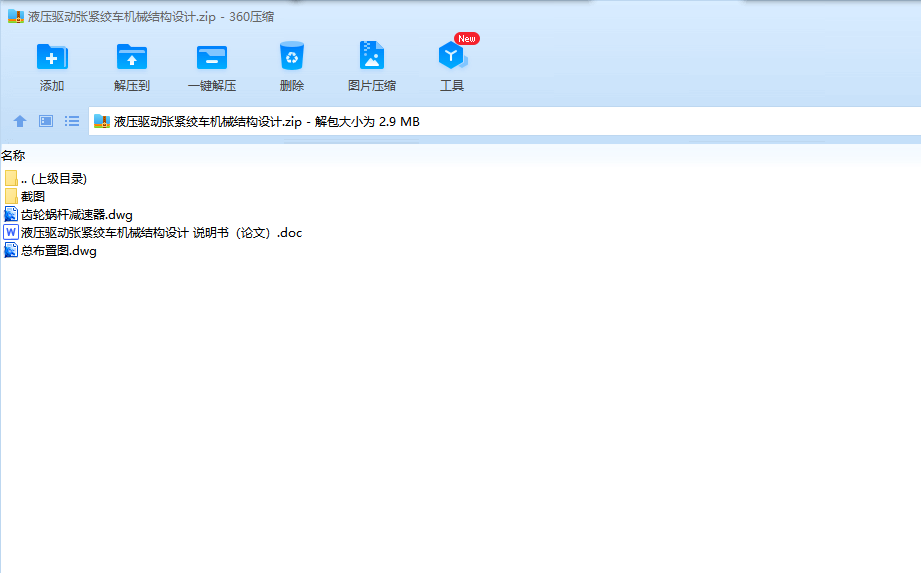Select the 截图 folder icon

pos(11,196)
